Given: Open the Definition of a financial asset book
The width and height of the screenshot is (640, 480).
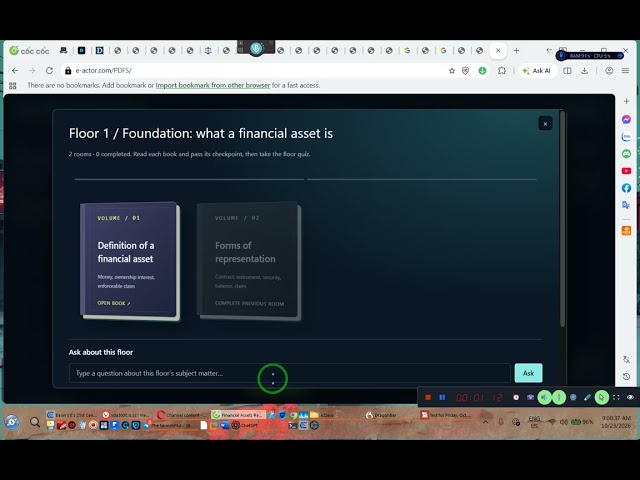Looking at the screenshot, I should point(130,260).
